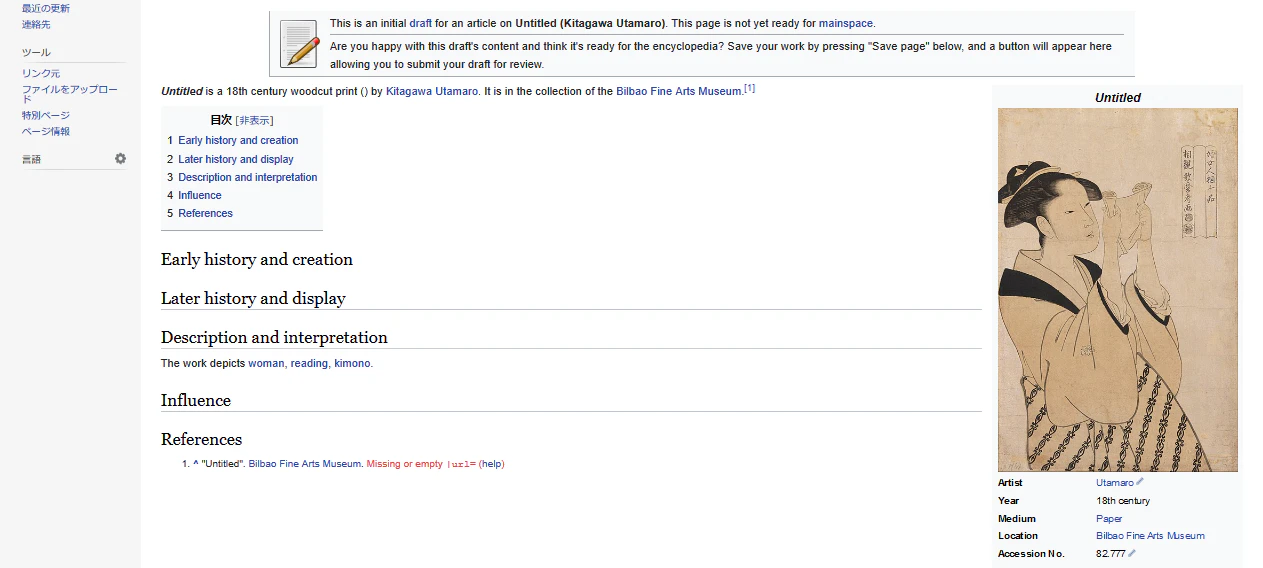Open language settings gear icon
The height and width of the screenshot is (568, 1263).
120,158
